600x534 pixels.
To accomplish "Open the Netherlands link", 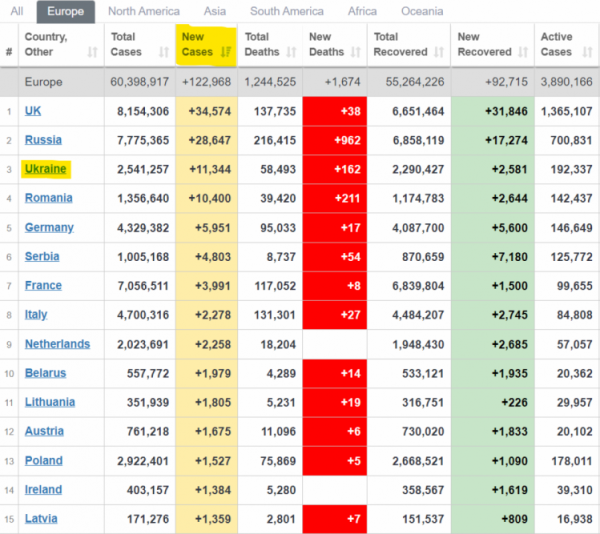I will point(57,344).
